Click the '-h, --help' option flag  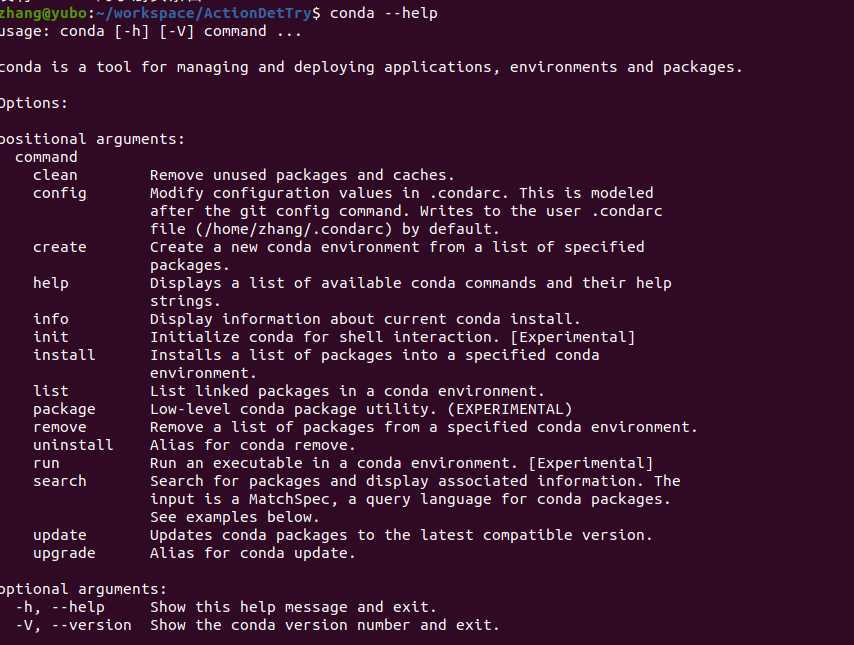(60, 607)
